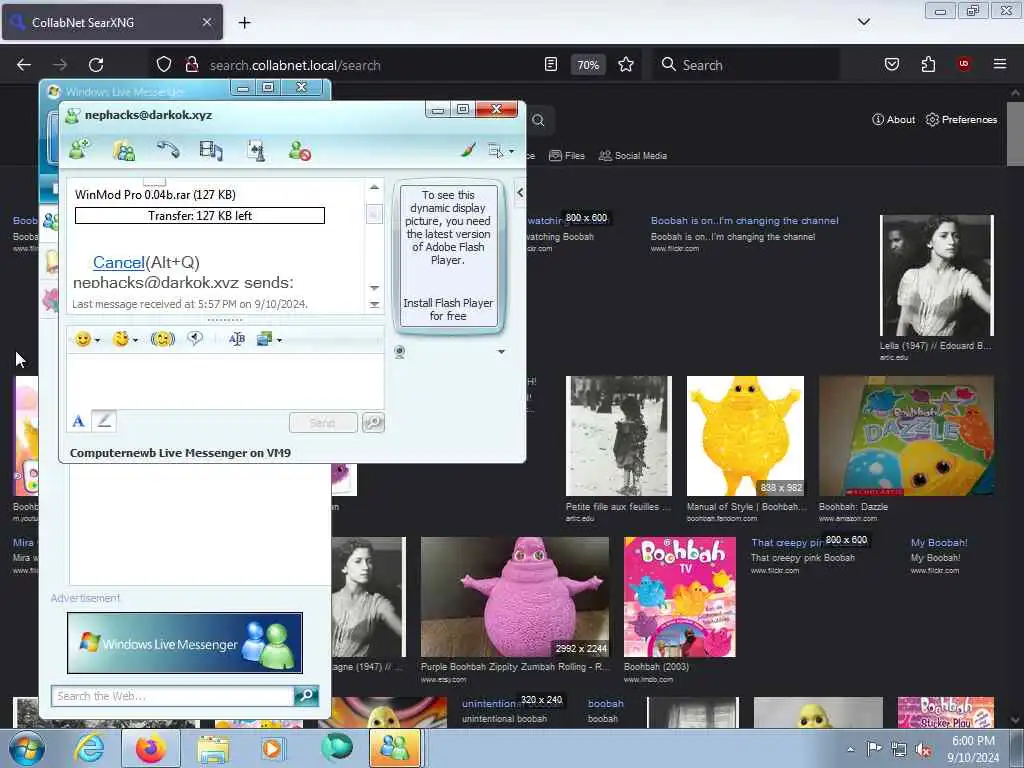Bookmark this page with the star icon
Image resolution: width=1024 pixels, height=768 pixels.
click(626, 65)
